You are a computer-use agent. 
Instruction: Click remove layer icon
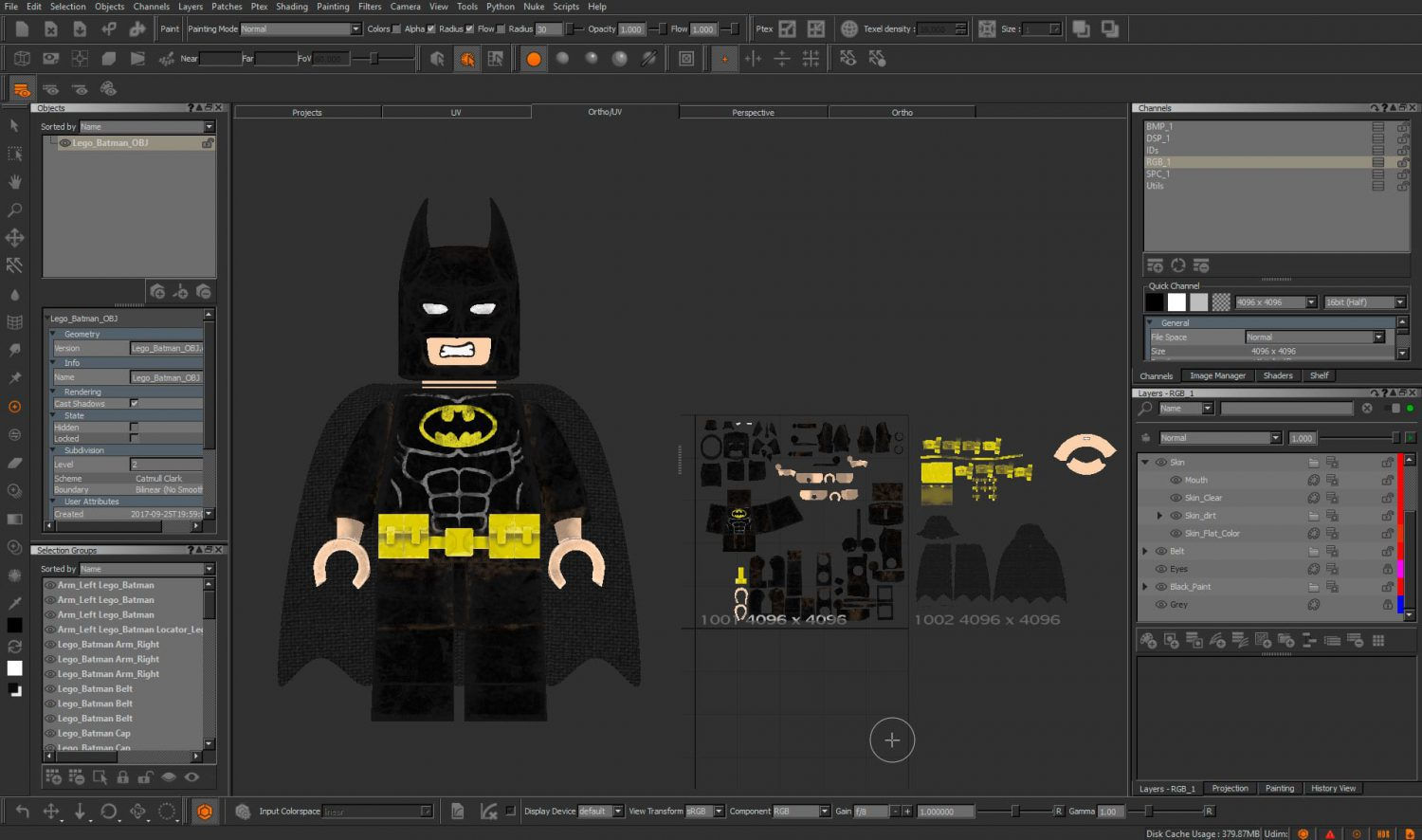(x=1355, y=641)
